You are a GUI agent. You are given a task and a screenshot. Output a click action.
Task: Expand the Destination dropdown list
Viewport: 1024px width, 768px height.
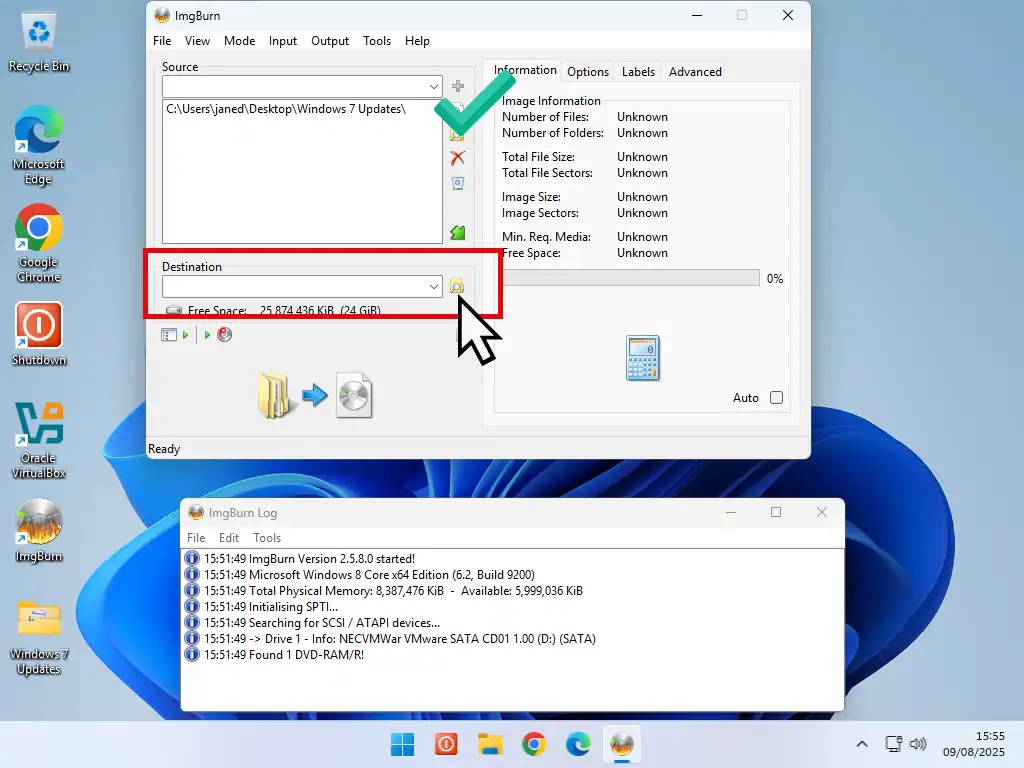(433, 287)
